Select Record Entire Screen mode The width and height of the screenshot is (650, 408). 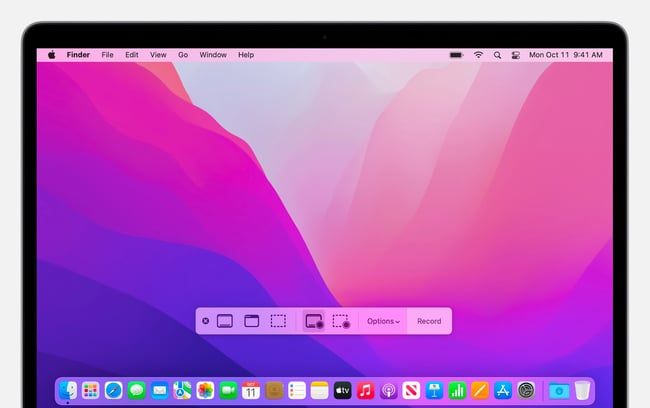[x=313, y=321]
